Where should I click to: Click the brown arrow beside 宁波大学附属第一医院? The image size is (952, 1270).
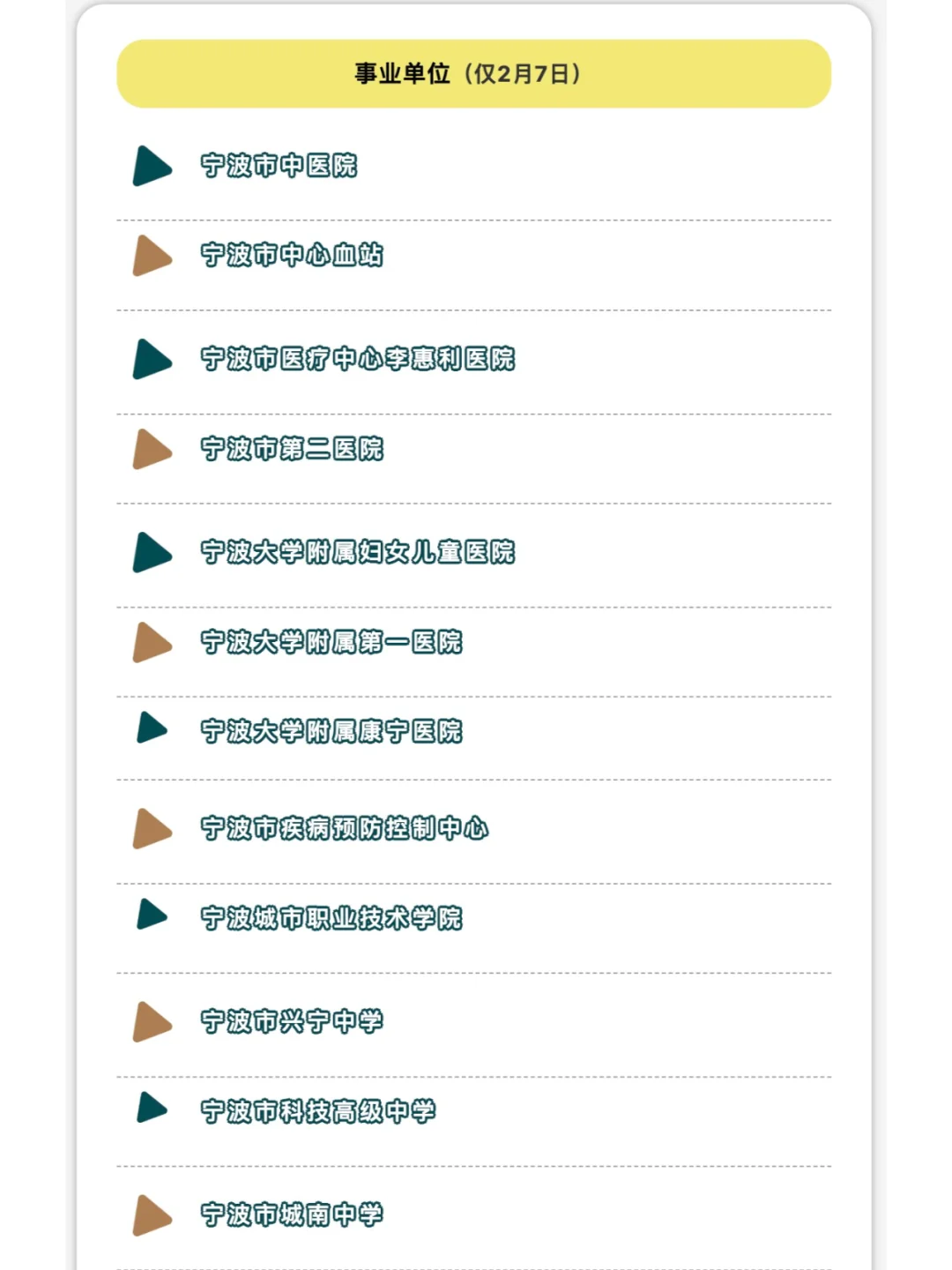(151, 642)
